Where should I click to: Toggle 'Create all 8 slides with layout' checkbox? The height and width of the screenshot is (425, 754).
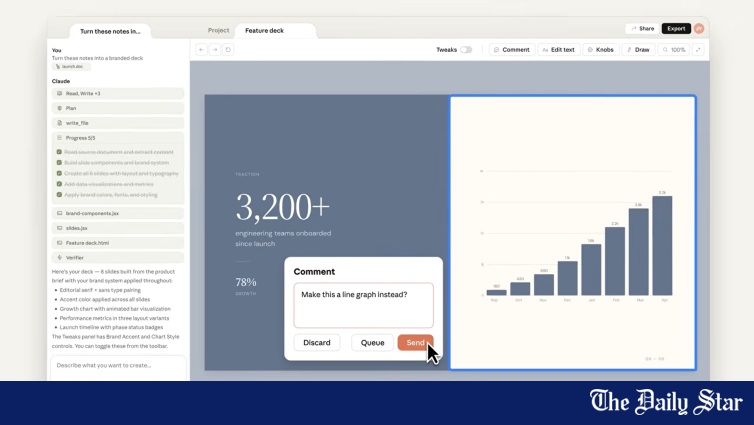click(59, 173)
